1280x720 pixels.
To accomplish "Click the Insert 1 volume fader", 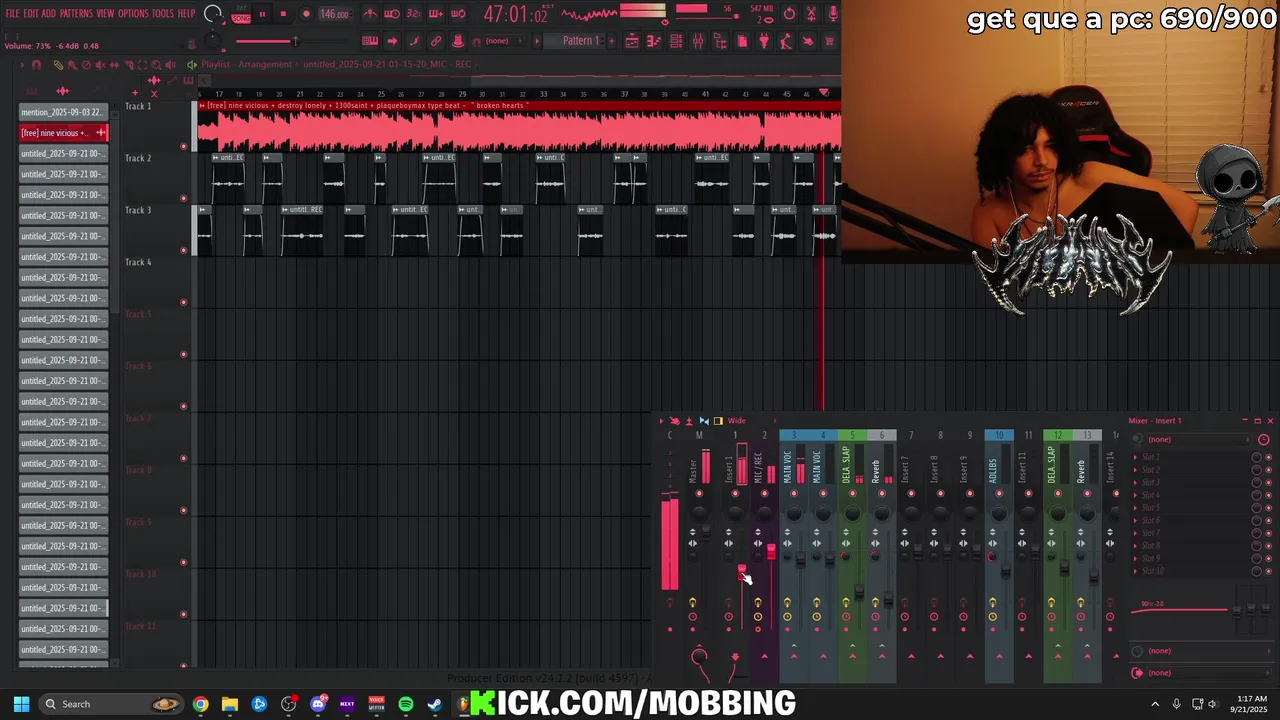I will tap(742, 570).
